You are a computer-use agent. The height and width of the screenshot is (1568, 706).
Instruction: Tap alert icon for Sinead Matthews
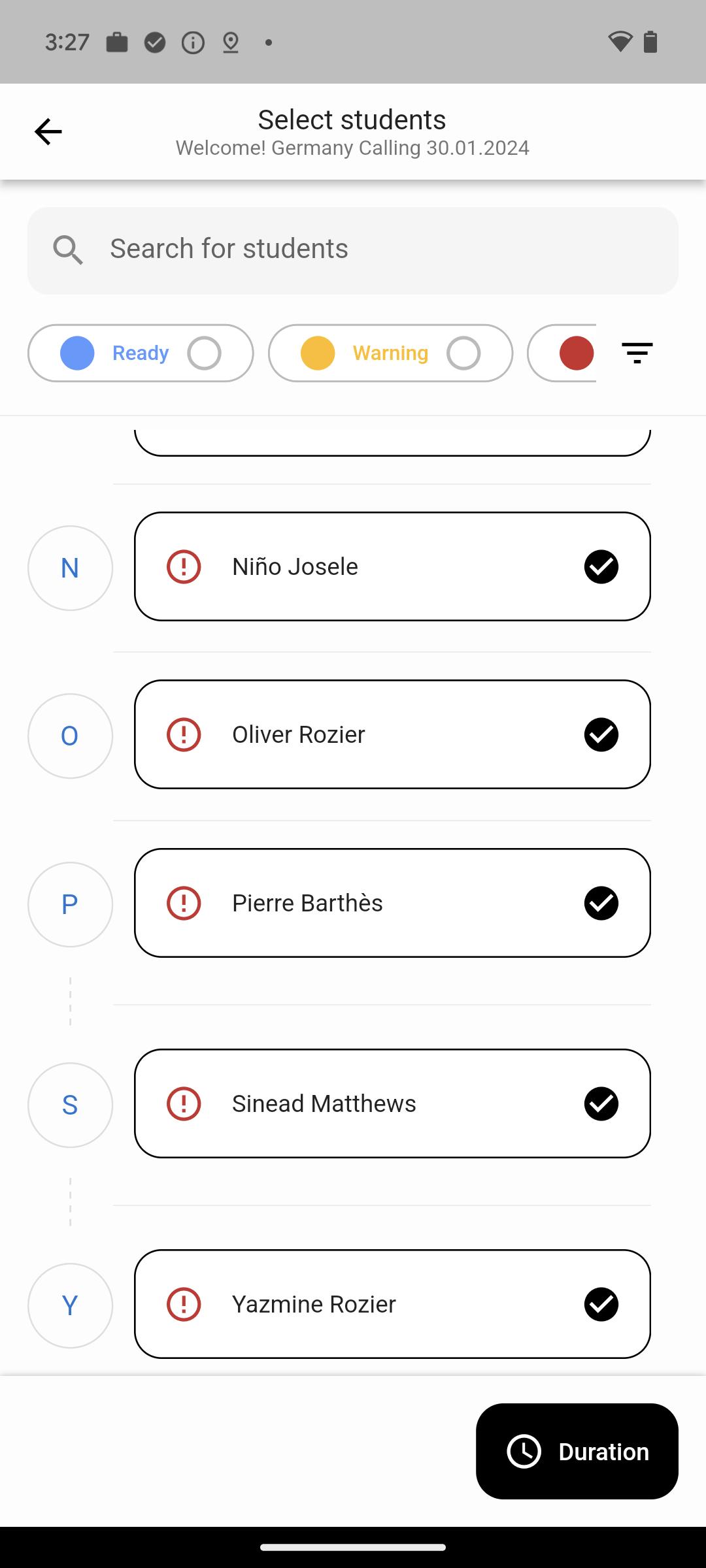[x=184, y=1103]
